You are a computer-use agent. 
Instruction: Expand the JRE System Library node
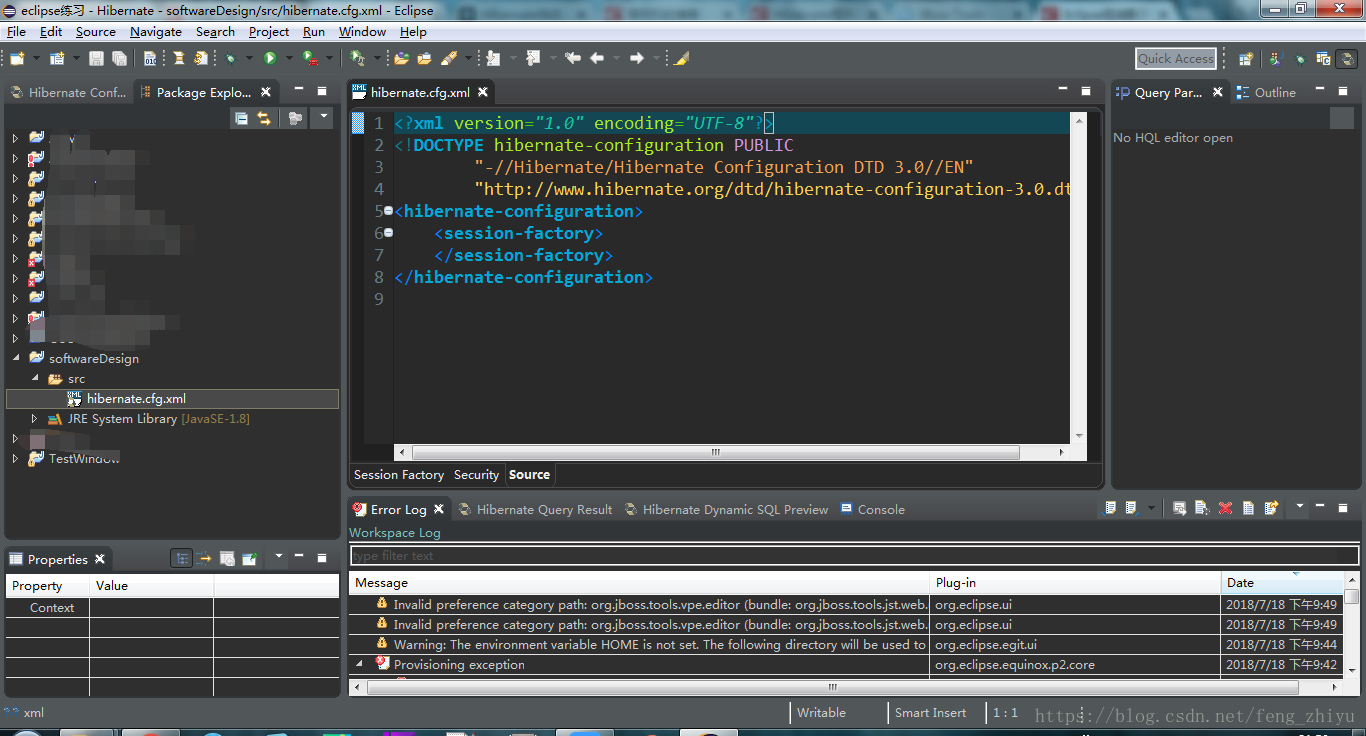coord(34,419)
